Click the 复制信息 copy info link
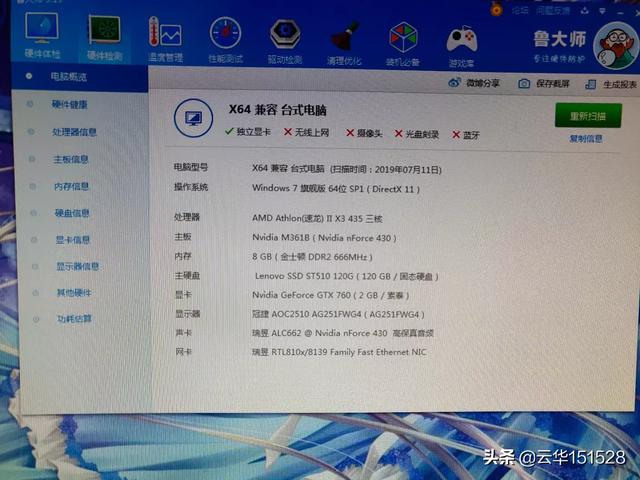This screenshot has height=480, width=640. (585, 139)
